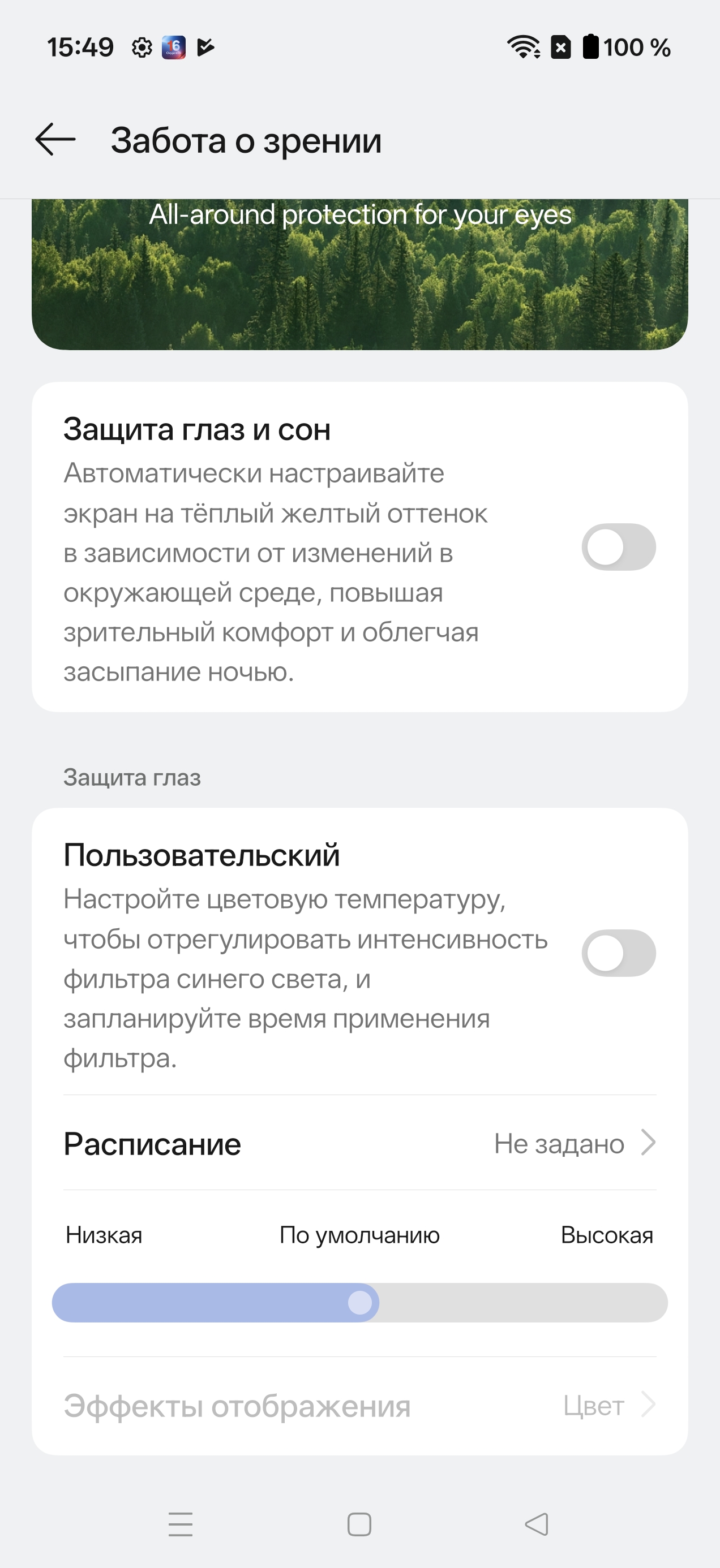Enable the Защита глаз и сон toggle
Screen dimensions: 720x1568
tap(618, 546)
